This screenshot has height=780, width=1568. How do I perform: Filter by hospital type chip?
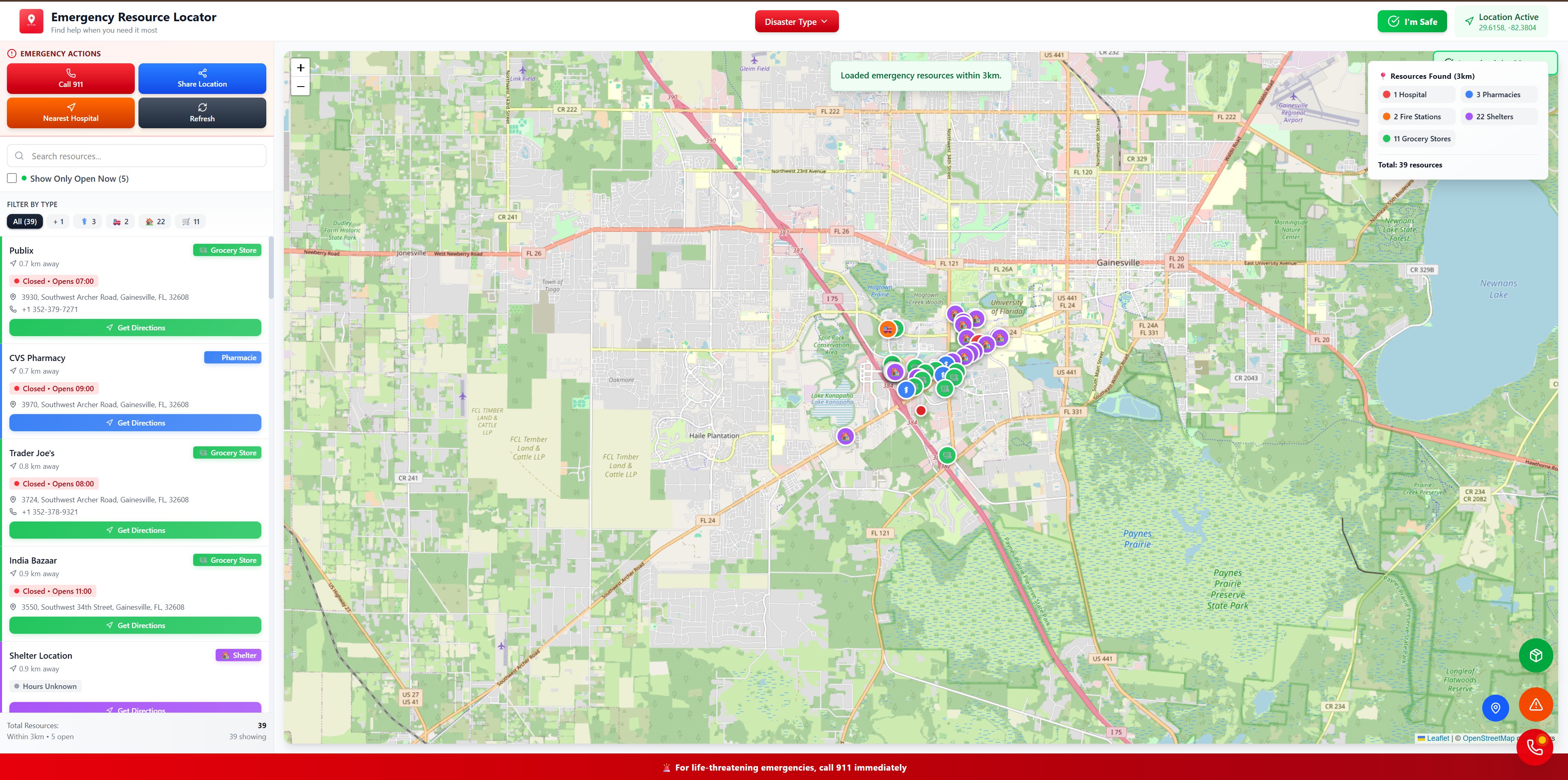(x=58, y=221)
